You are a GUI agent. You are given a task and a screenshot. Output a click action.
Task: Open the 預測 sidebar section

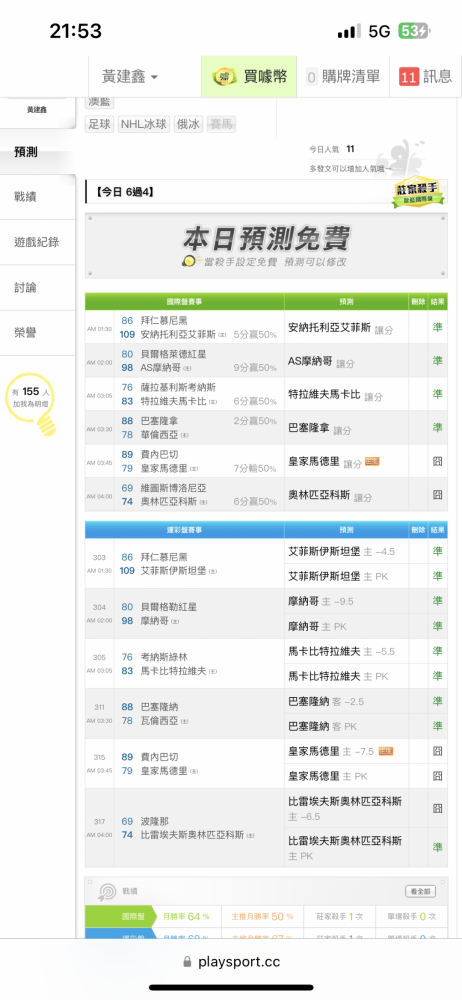37,152
